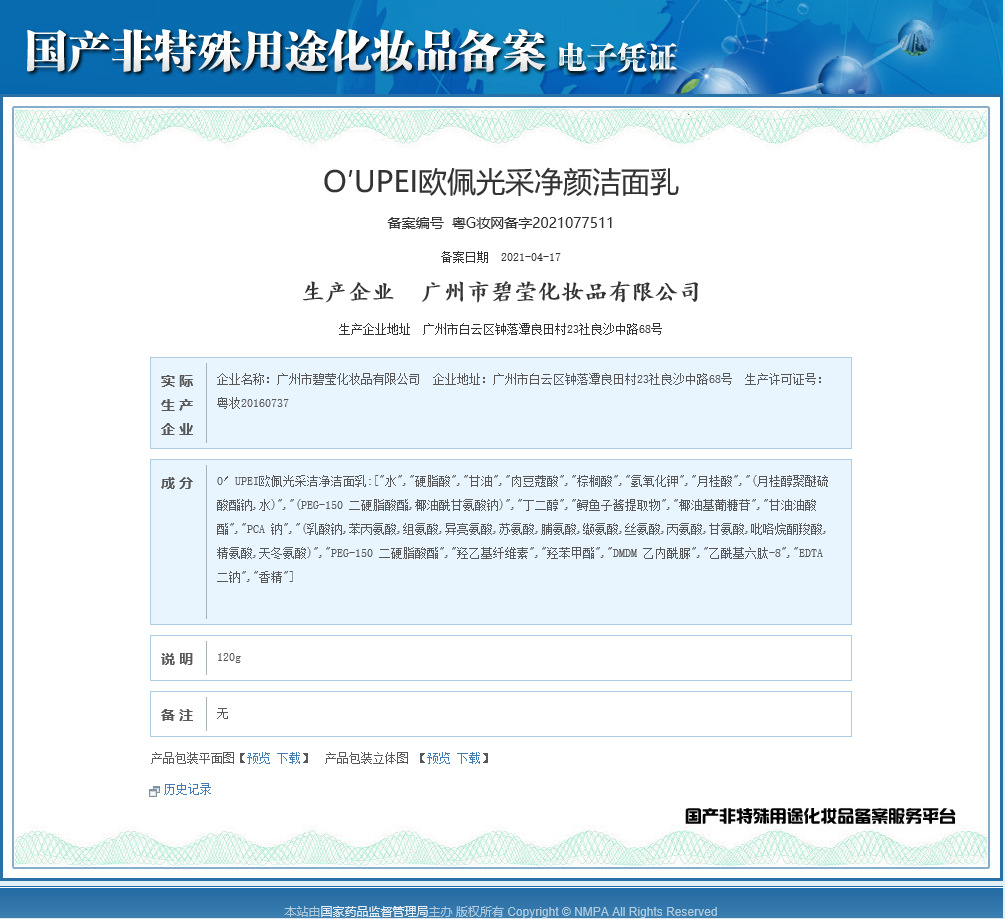Click the 产品包装平面图 label text
This screenshot has height=919, width=1005.
[x=192, y=759]
